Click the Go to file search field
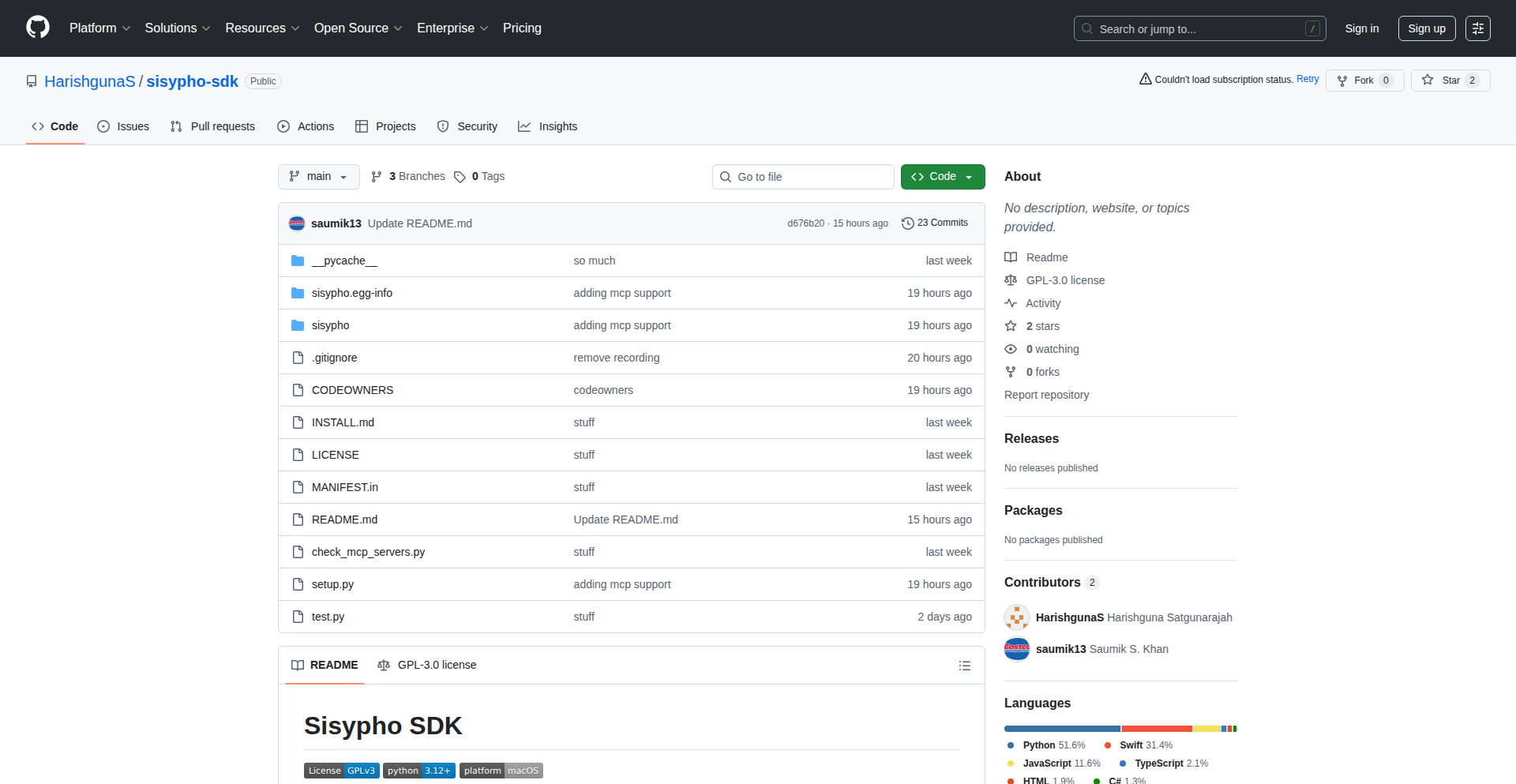1516x784 pixels. pos(803,177)
